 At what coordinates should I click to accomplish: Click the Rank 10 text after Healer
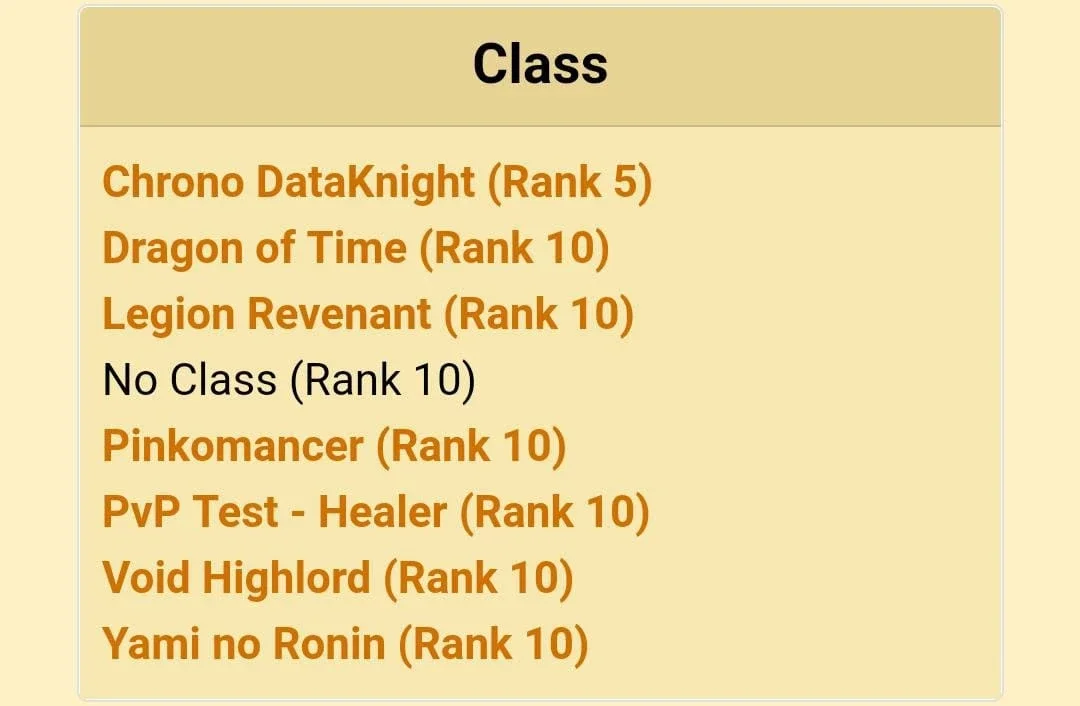[554, 512]
